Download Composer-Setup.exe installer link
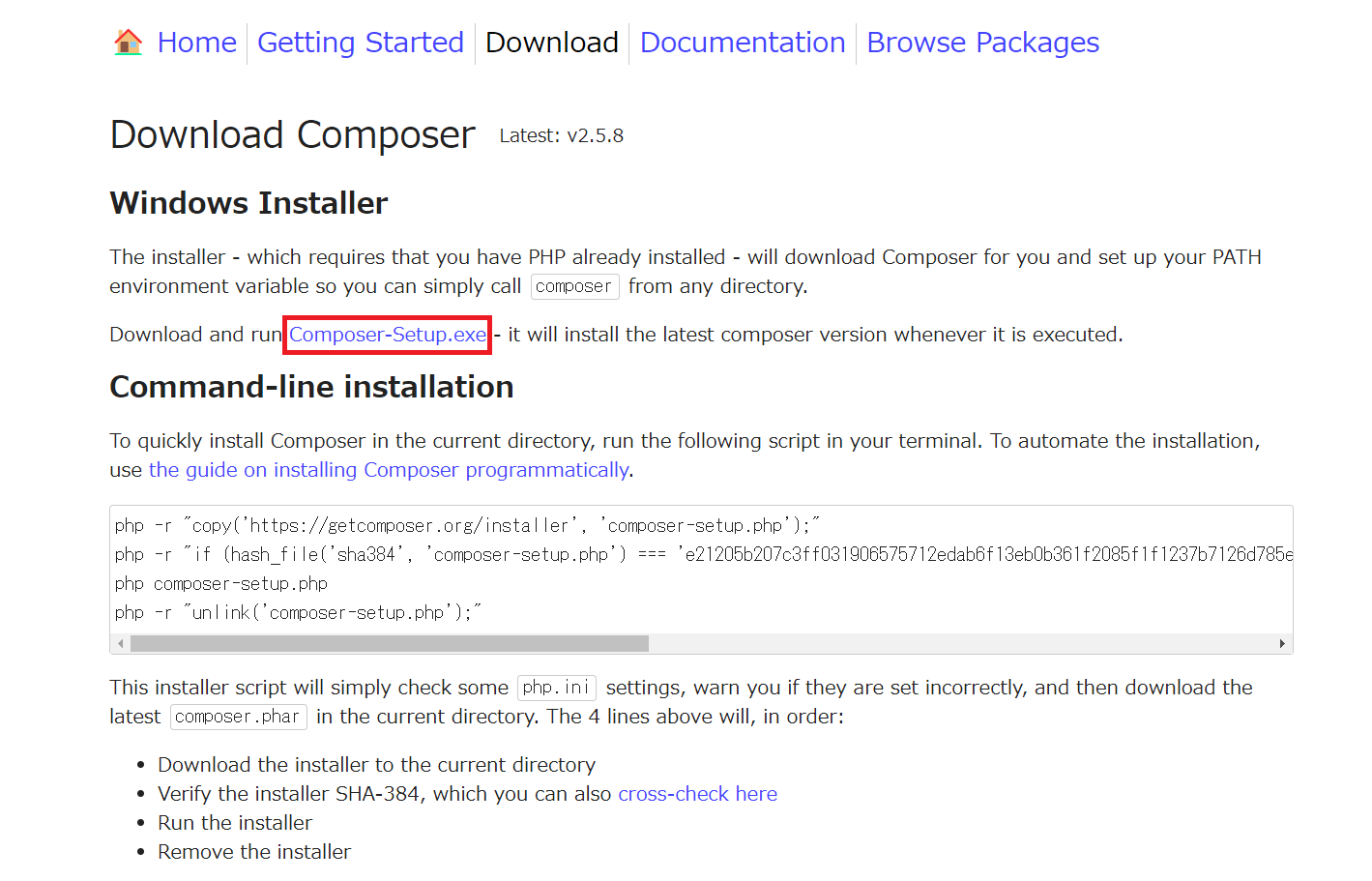The image size is (1372, 881). (x=388, y=335)
